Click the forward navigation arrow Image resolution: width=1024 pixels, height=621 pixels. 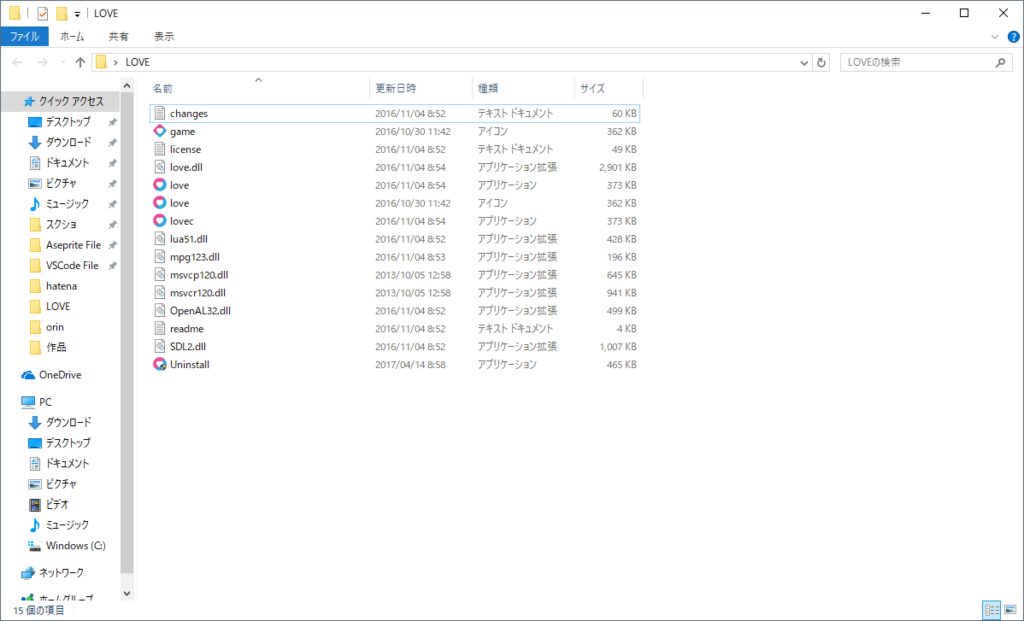(x=42, y=62)
